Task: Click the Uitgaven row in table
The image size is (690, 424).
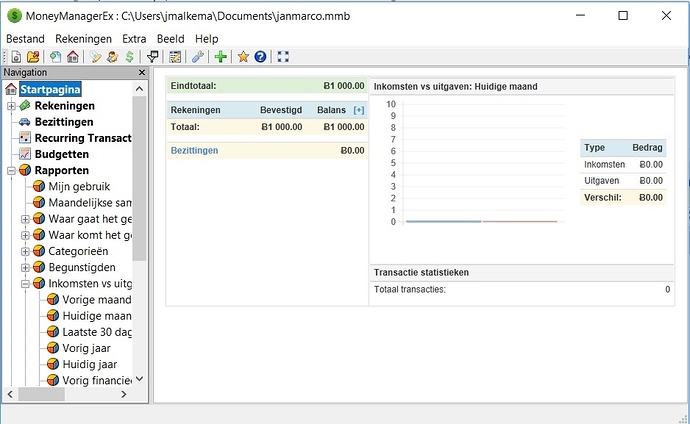Action: pyautogui.click(x=623, y=181)
